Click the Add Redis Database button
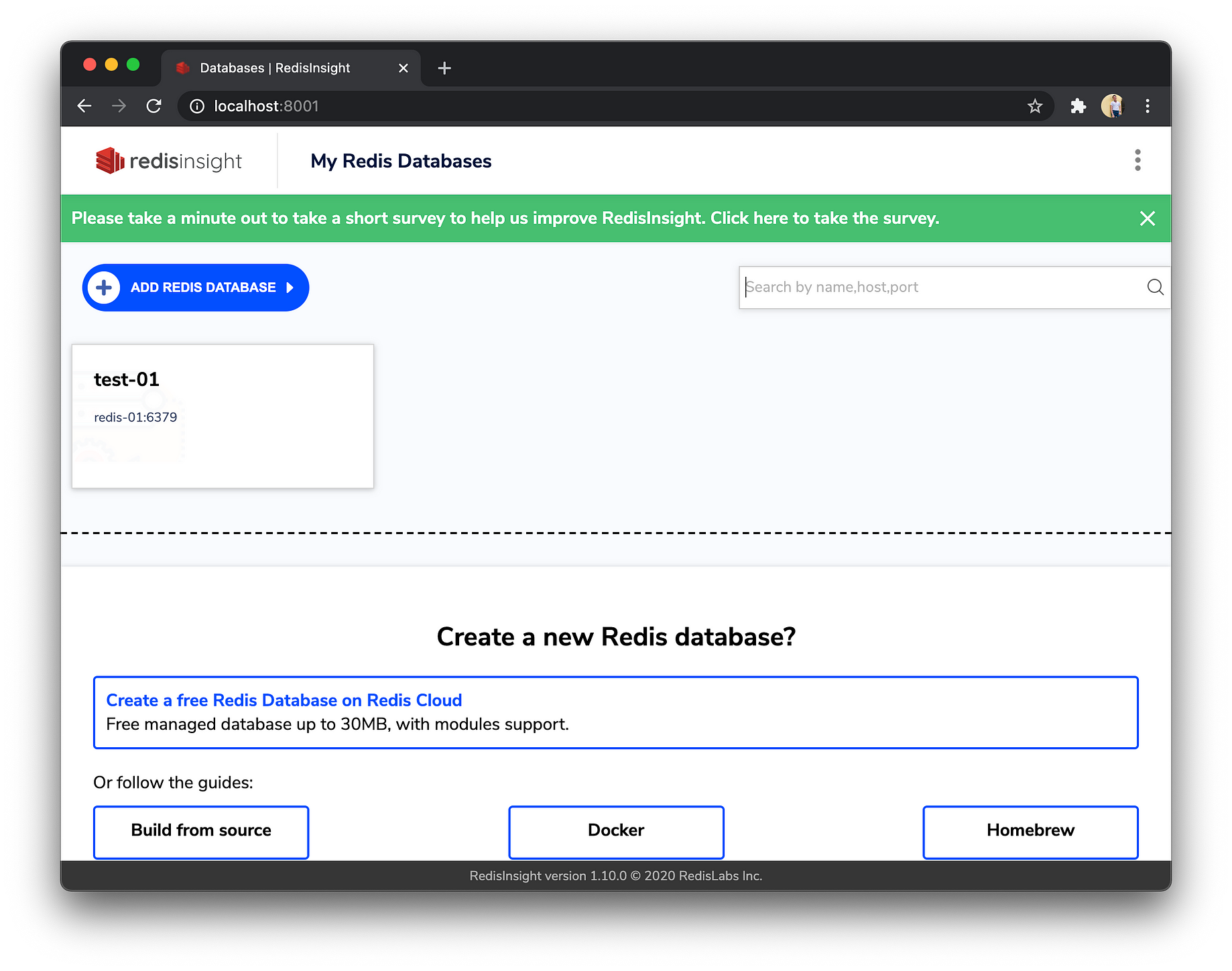The width and height of the screenshot is (1232, 971). [195, 287]
